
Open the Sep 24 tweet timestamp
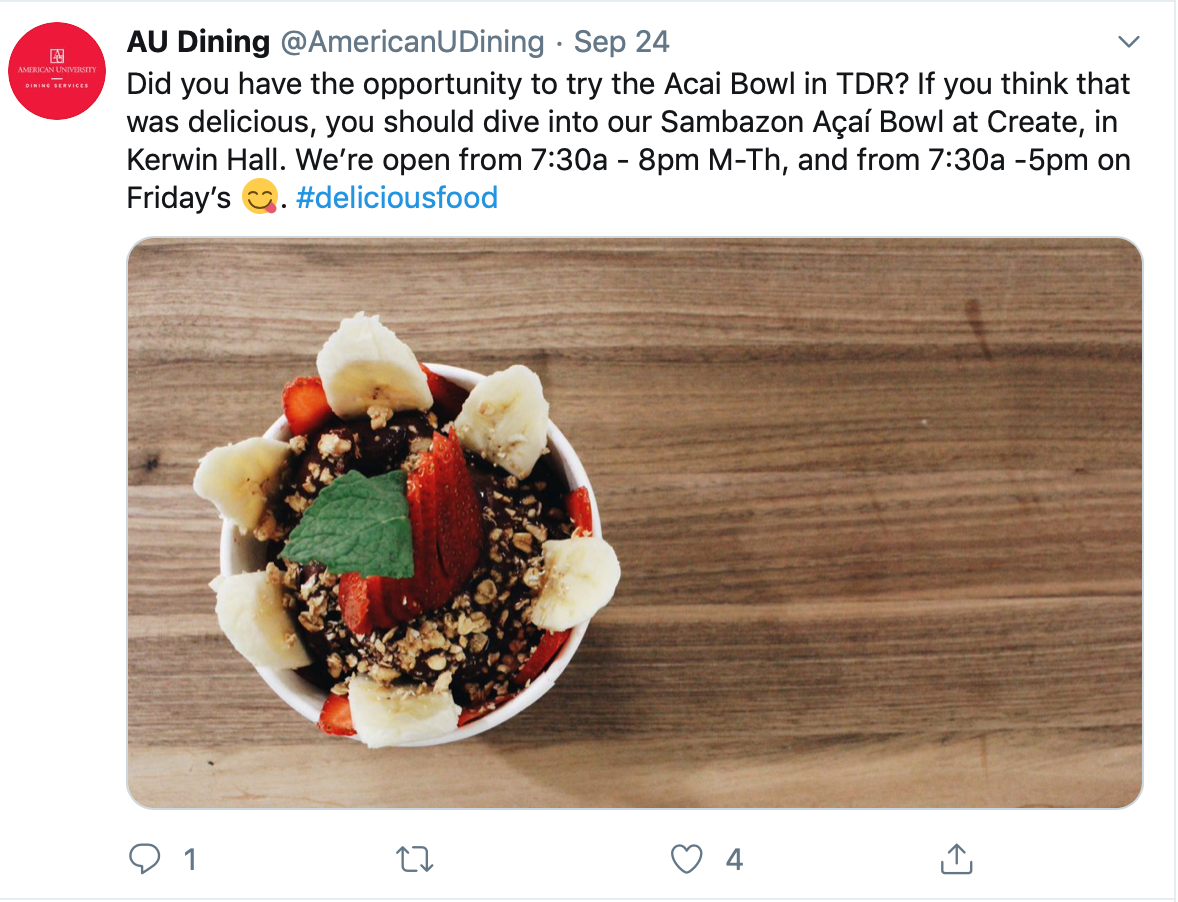[621, 41]
